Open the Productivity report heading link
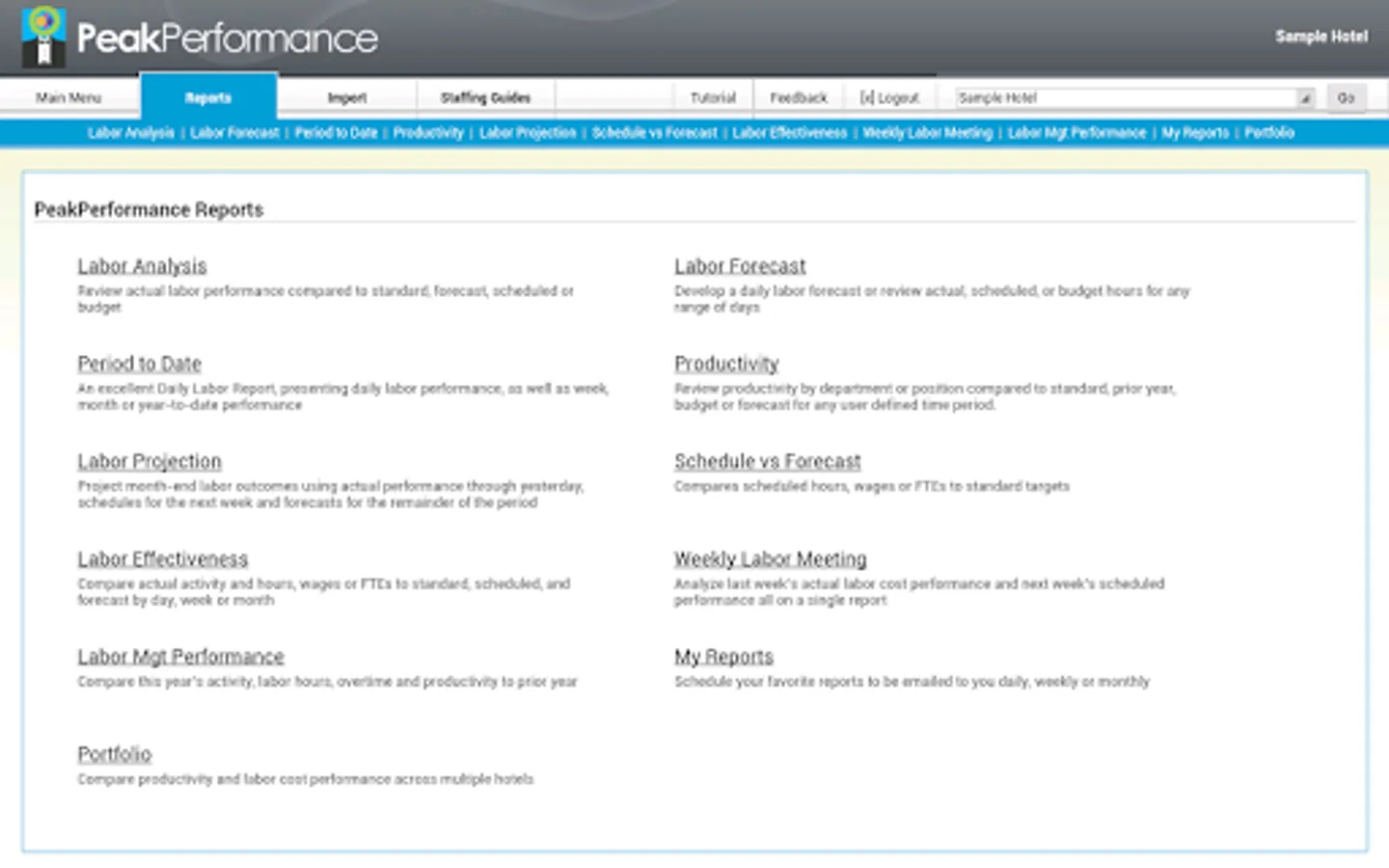Screen dimensions: 1389x868 click(x=726, y=364)
